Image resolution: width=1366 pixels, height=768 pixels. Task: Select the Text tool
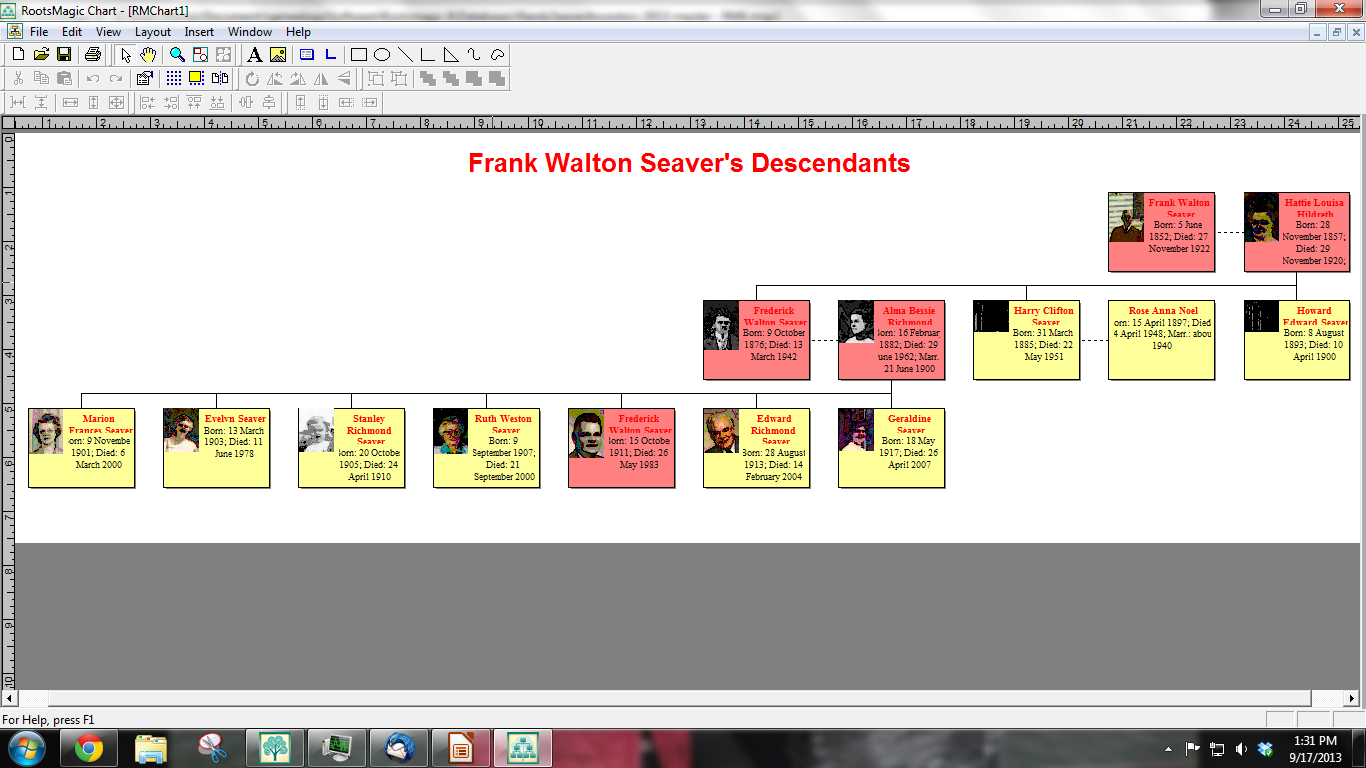pos(254,55)
